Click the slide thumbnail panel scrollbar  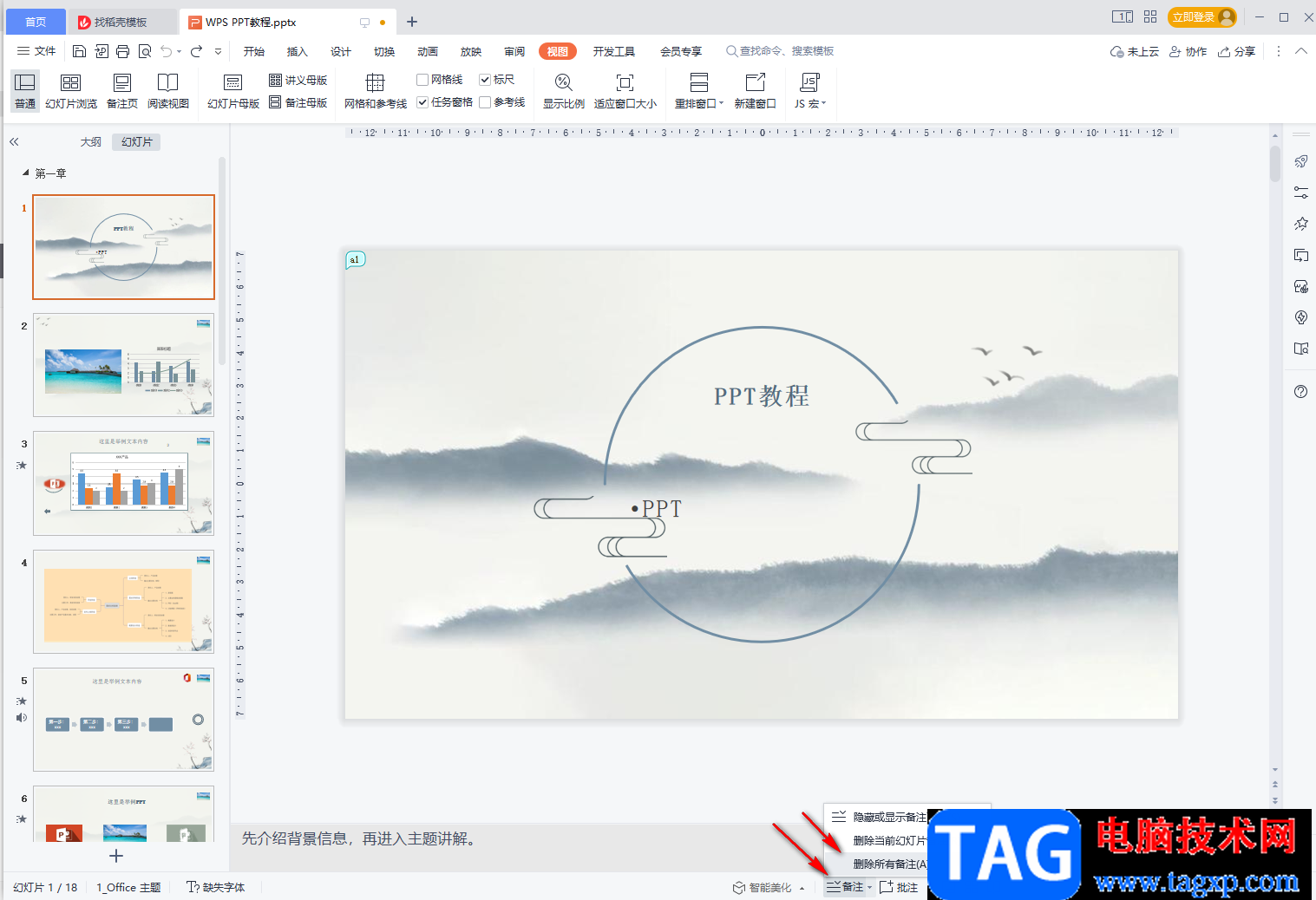pyautogui.click(x=222, y=260)
